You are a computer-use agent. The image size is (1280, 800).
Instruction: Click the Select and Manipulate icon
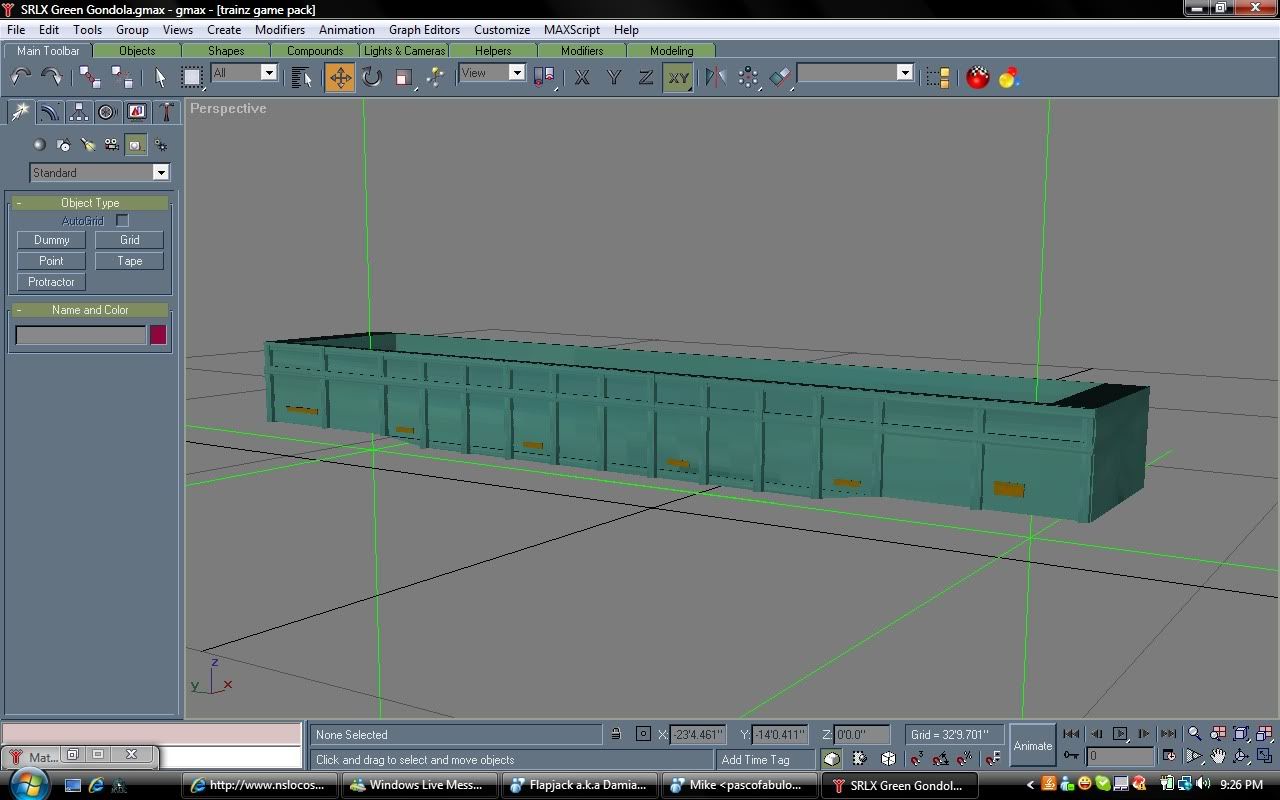435,77
